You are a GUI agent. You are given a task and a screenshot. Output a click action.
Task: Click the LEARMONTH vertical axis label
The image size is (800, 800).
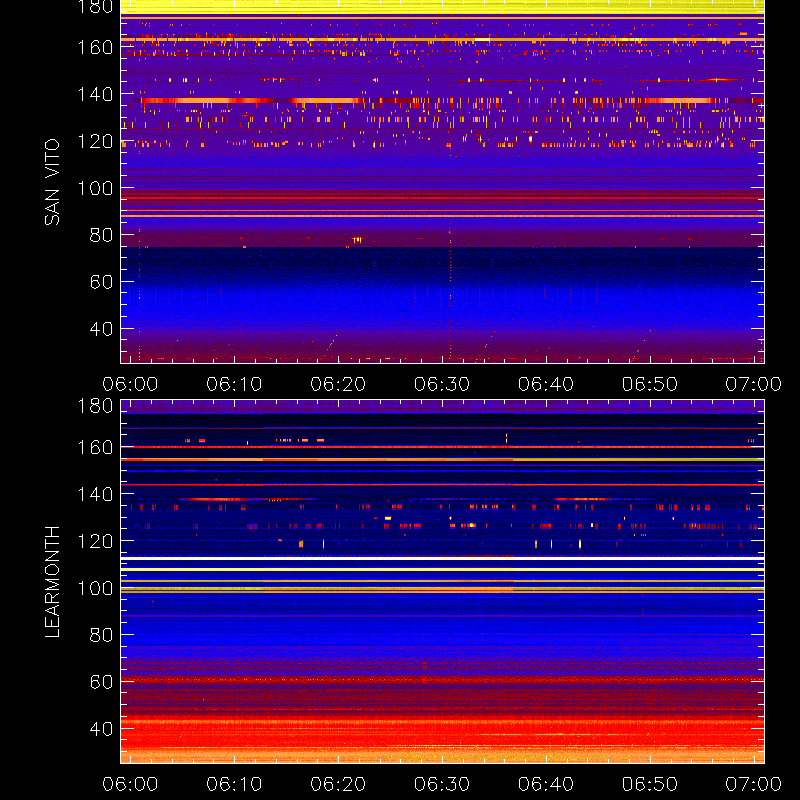click(x=52, y=582)
